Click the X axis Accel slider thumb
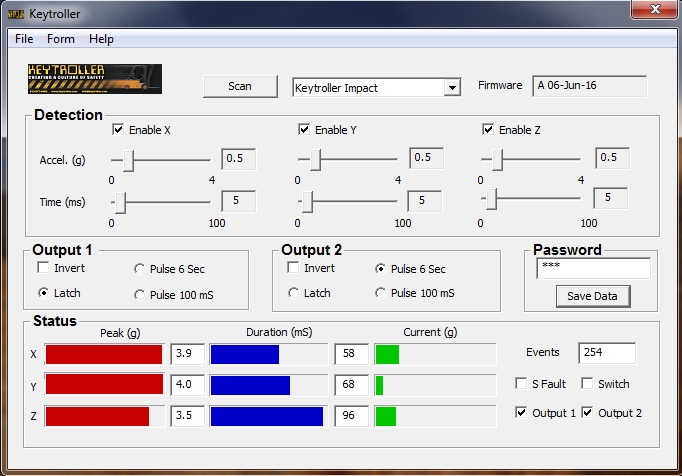Screen dimensions: 682x476 click(128, 161)
